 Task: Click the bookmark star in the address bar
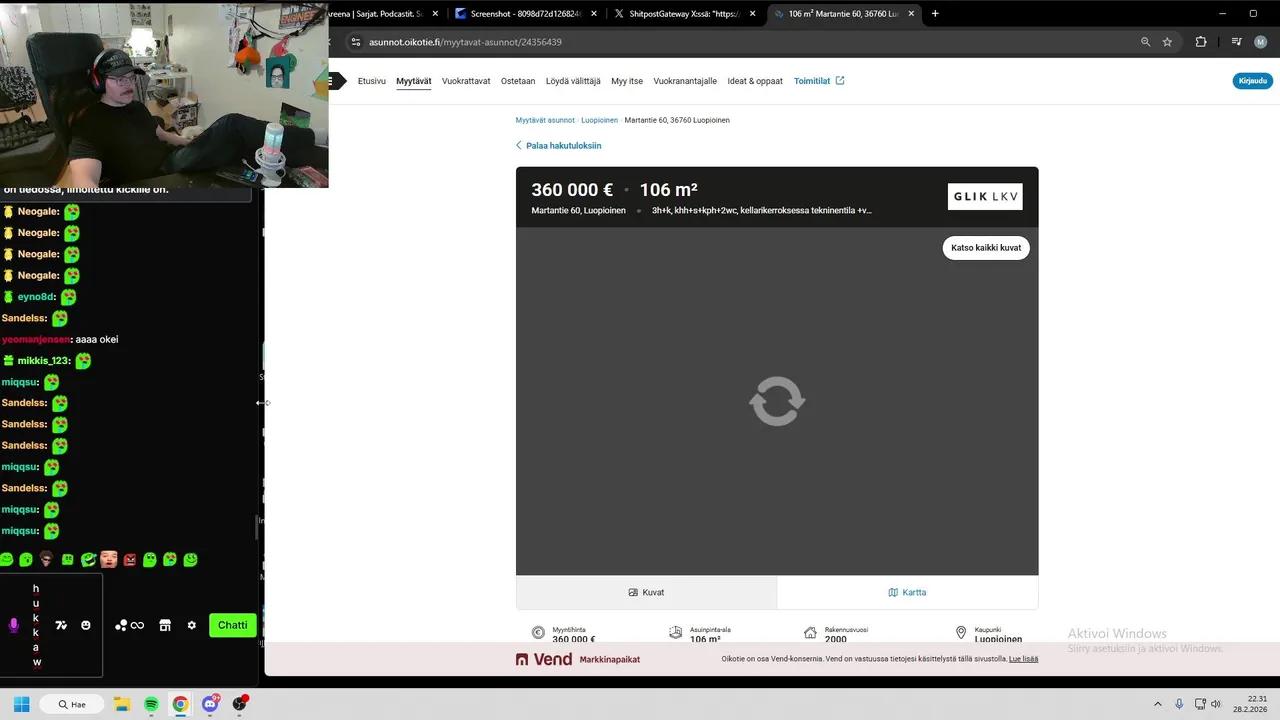pyautogui.click(x=1167, y=42)
